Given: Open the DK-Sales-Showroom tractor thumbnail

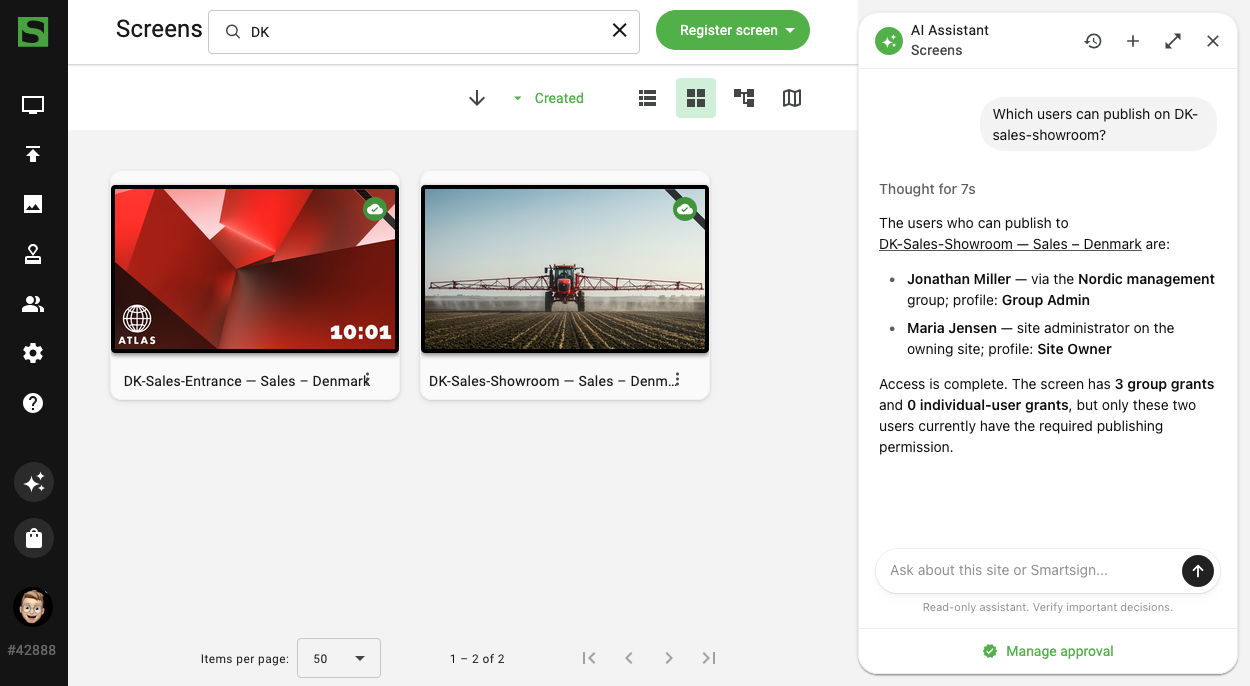Looking at the screenshot, I should click(565, 269).
